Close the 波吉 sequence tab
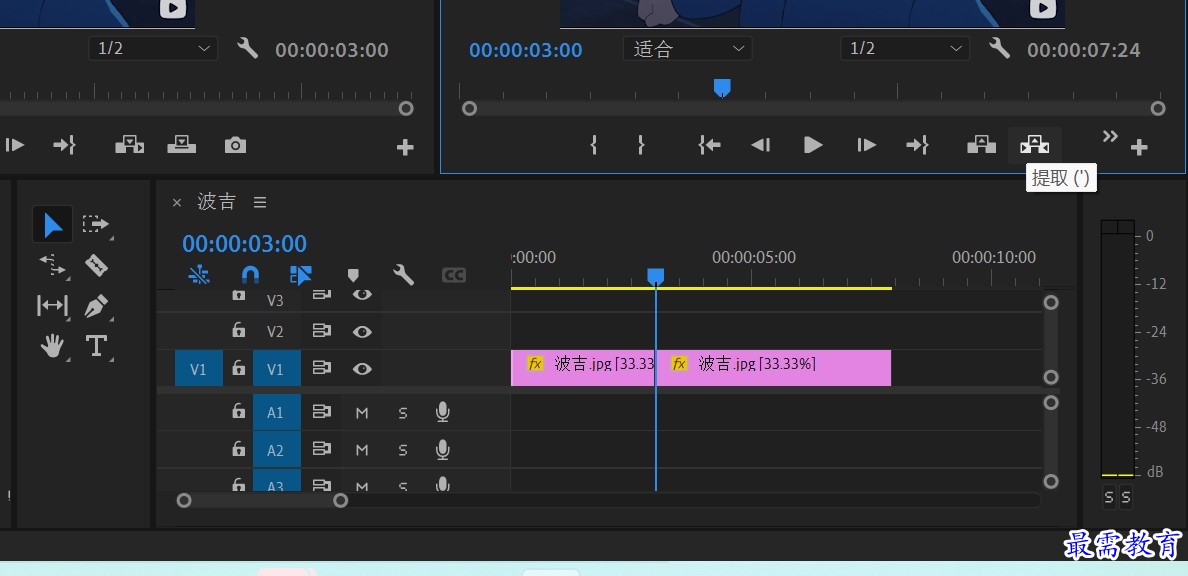The height and width of the screenshot is (576, 1188). 177,202
